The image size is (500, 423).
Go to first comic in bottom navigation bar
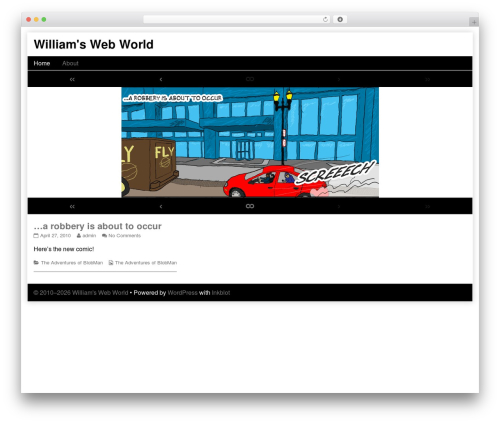72,206
